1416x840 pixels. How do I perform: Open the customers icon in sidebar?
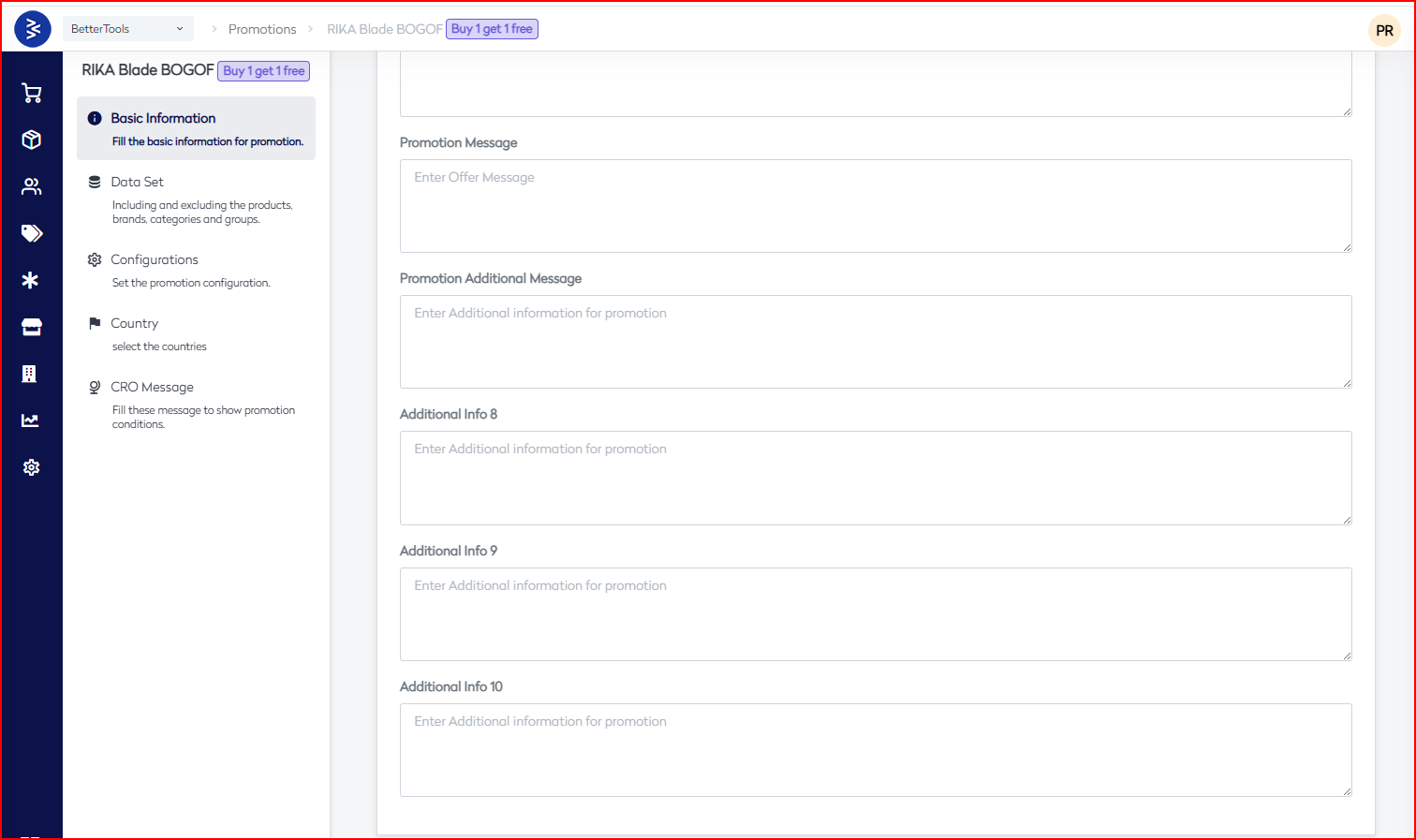pos(32,186)
